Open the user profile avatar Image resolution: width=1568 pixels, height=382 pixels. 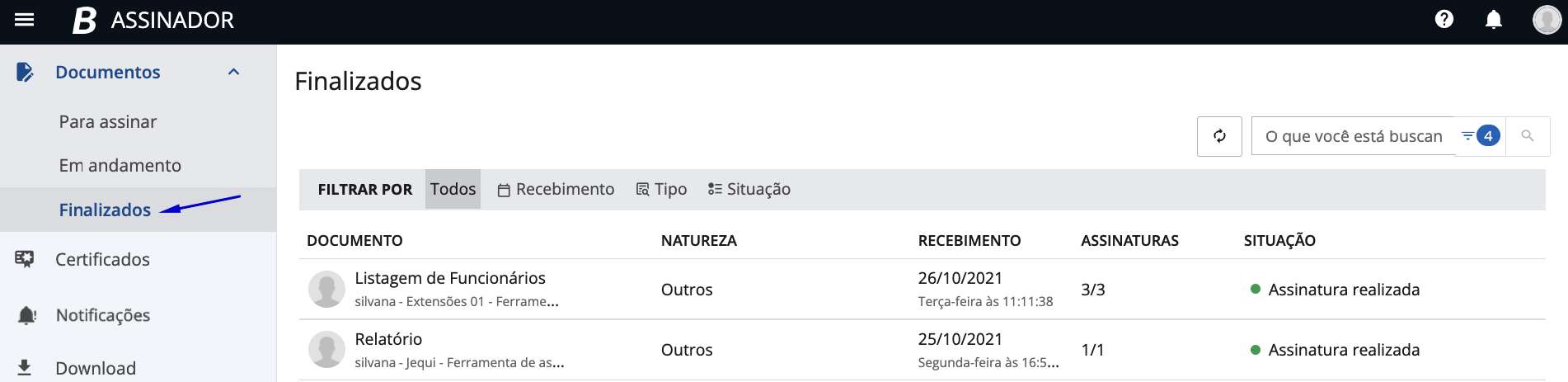coord(1546,20)
